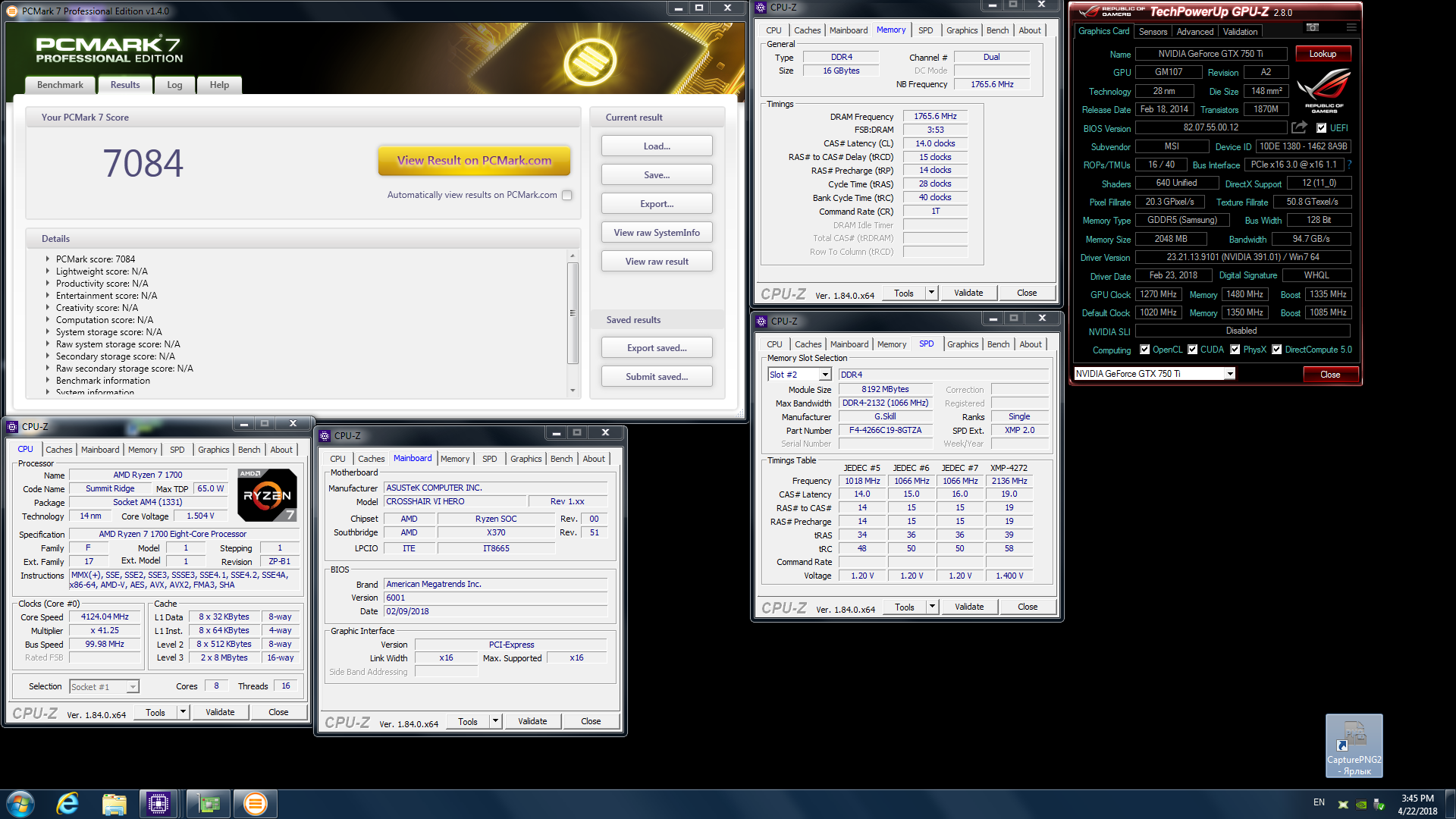Click details list scroll up arrow
1456x819 pixels.
point(573,256)
